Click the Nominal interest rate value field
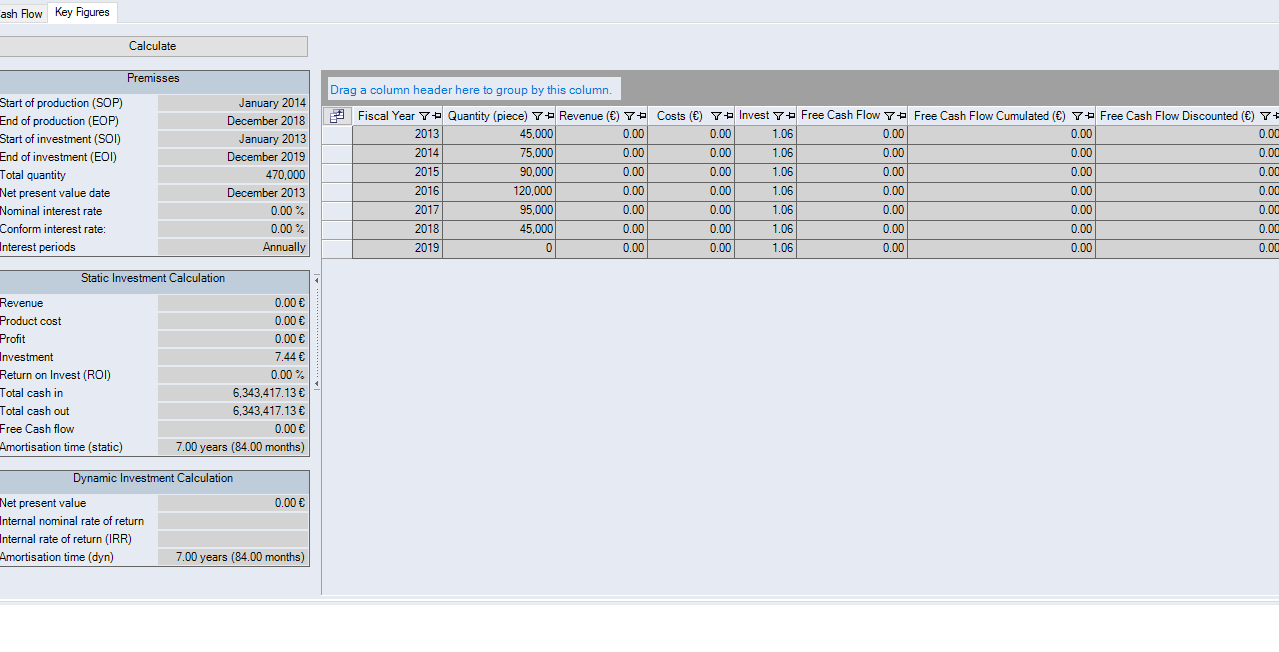The height and width of the screenshot is (652, 1279). [232, 211]
